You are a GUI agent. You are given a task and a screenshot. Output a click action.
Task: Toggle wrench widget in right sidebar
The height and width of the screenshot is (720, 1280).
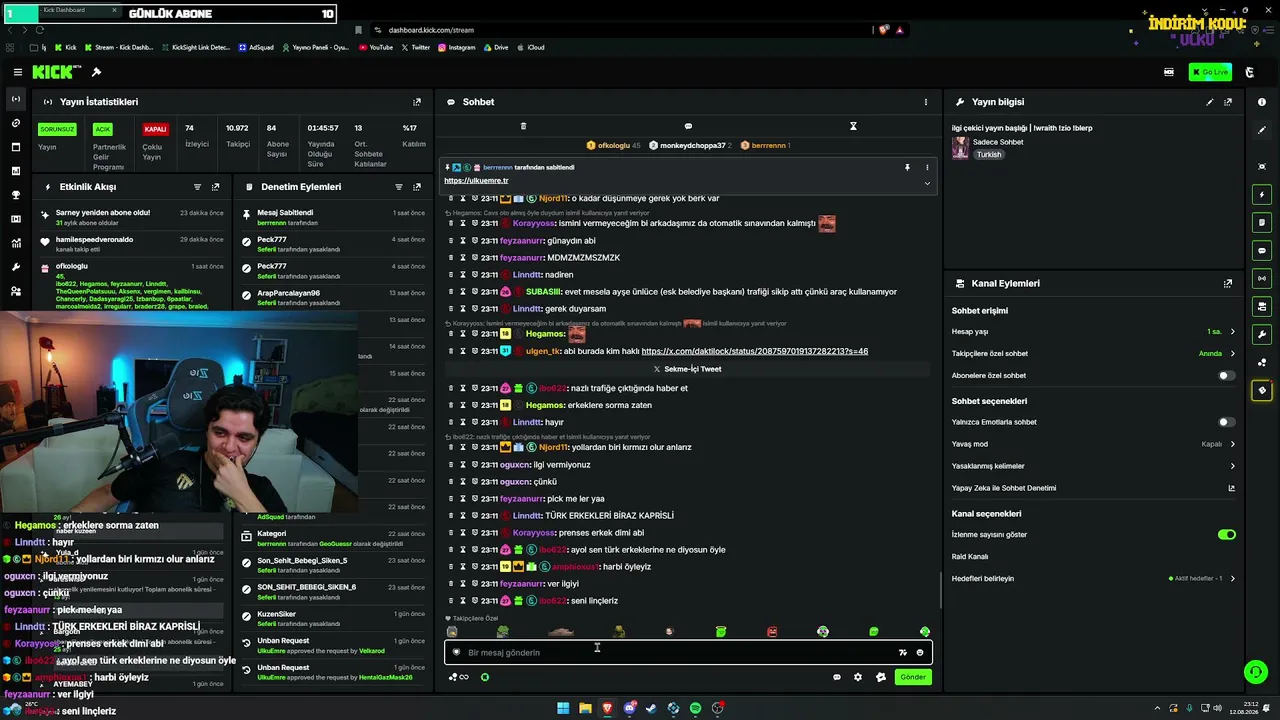pyautogui.click(x=1262, y=334)
